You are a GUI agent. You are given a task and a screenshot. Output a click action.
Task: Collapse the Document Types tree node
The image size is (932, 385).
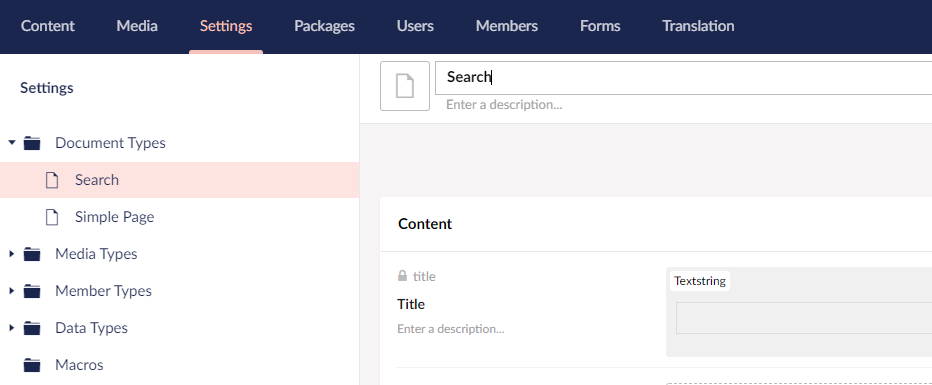tap(11, 143)
